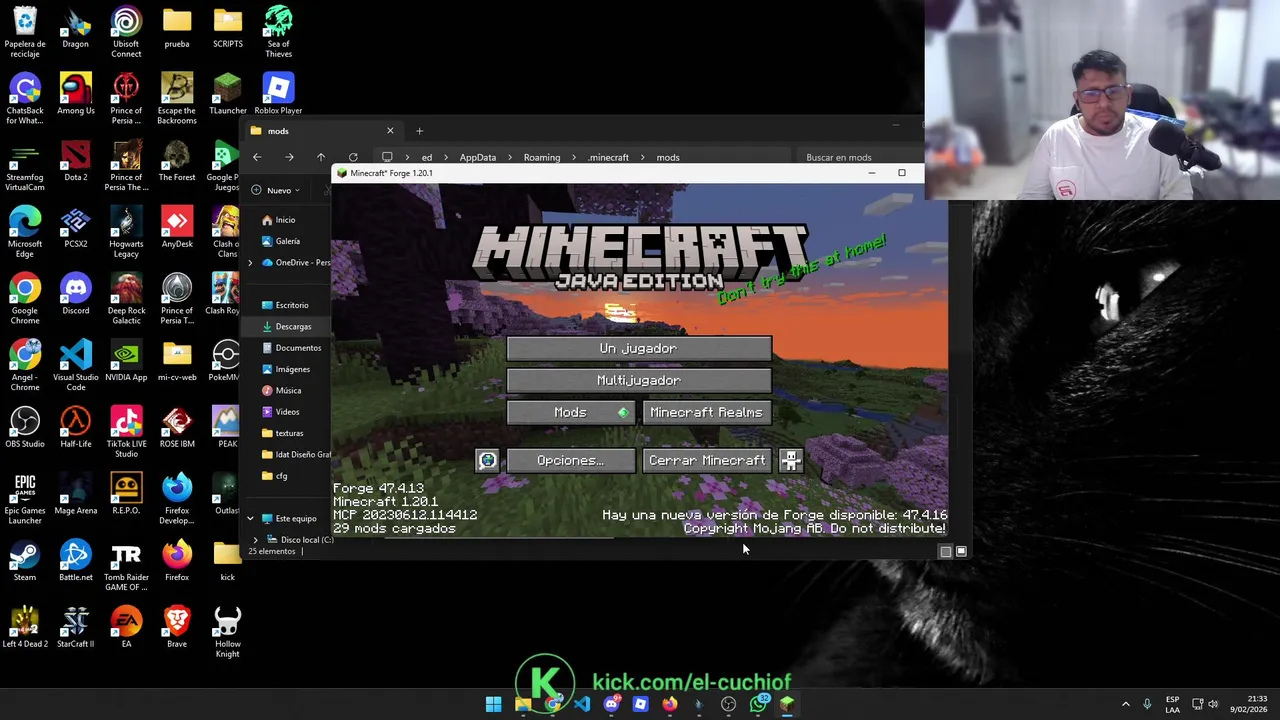The height and width of the screenshot is (720, 1280).
Task: Launch TLauncher from the desktop
Action: click(227, 95)
